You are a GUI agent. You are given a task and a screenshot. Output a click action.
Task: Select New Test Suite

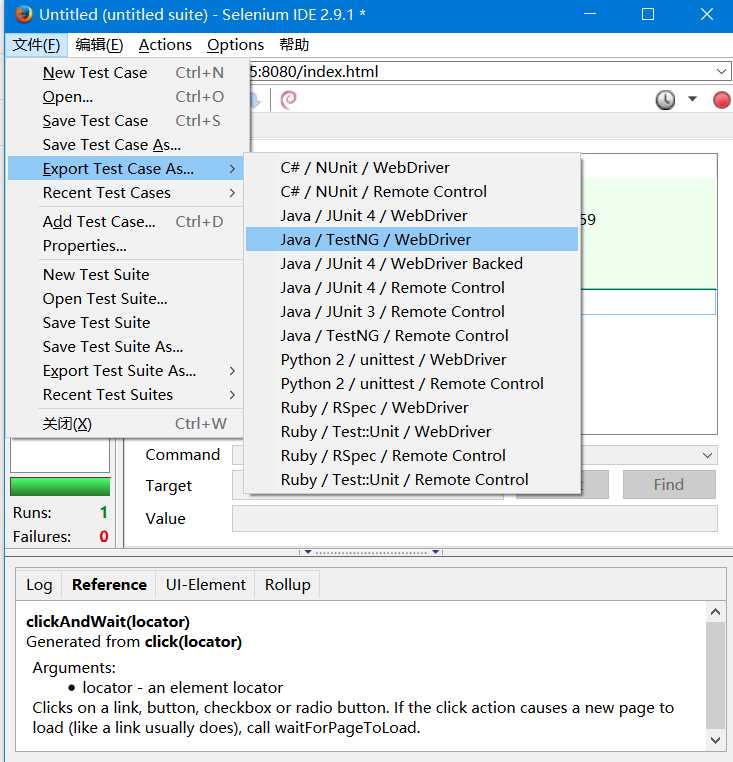(125, 275)
